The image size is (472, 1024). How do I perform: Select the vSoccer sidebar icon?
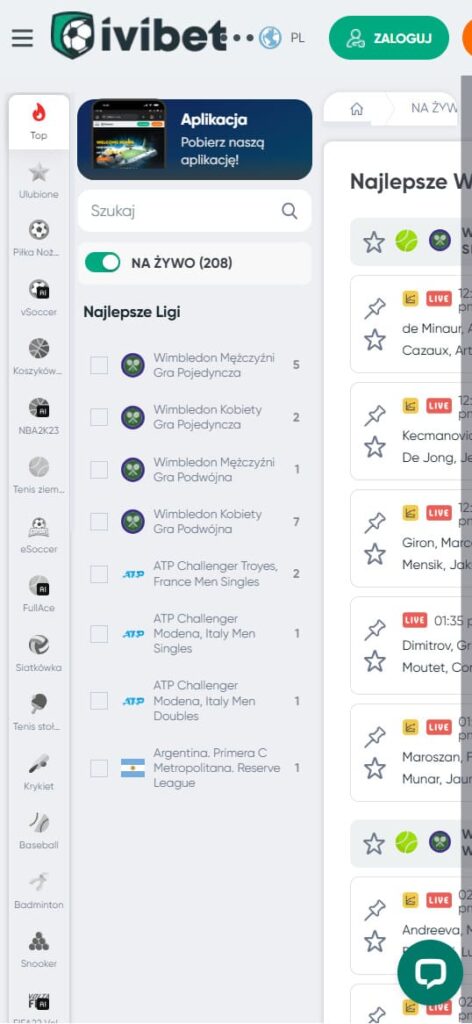39,298
